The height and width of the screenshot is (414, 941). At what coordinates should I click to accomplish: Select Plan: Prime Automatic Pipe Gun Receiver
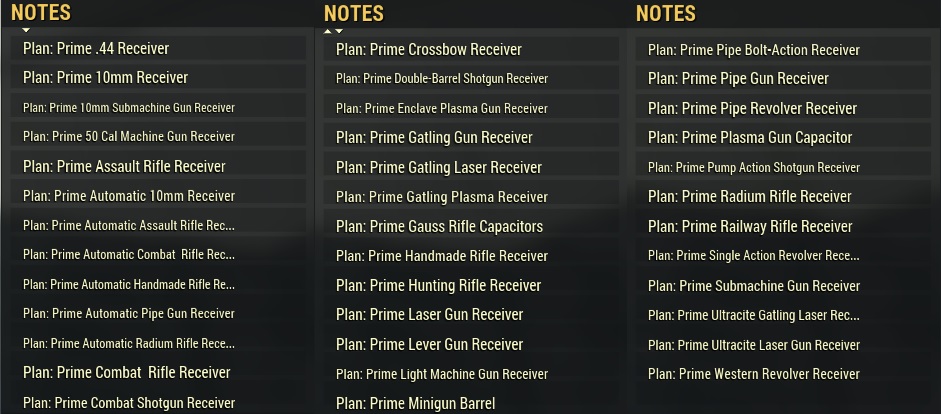[x=129, y=313]
